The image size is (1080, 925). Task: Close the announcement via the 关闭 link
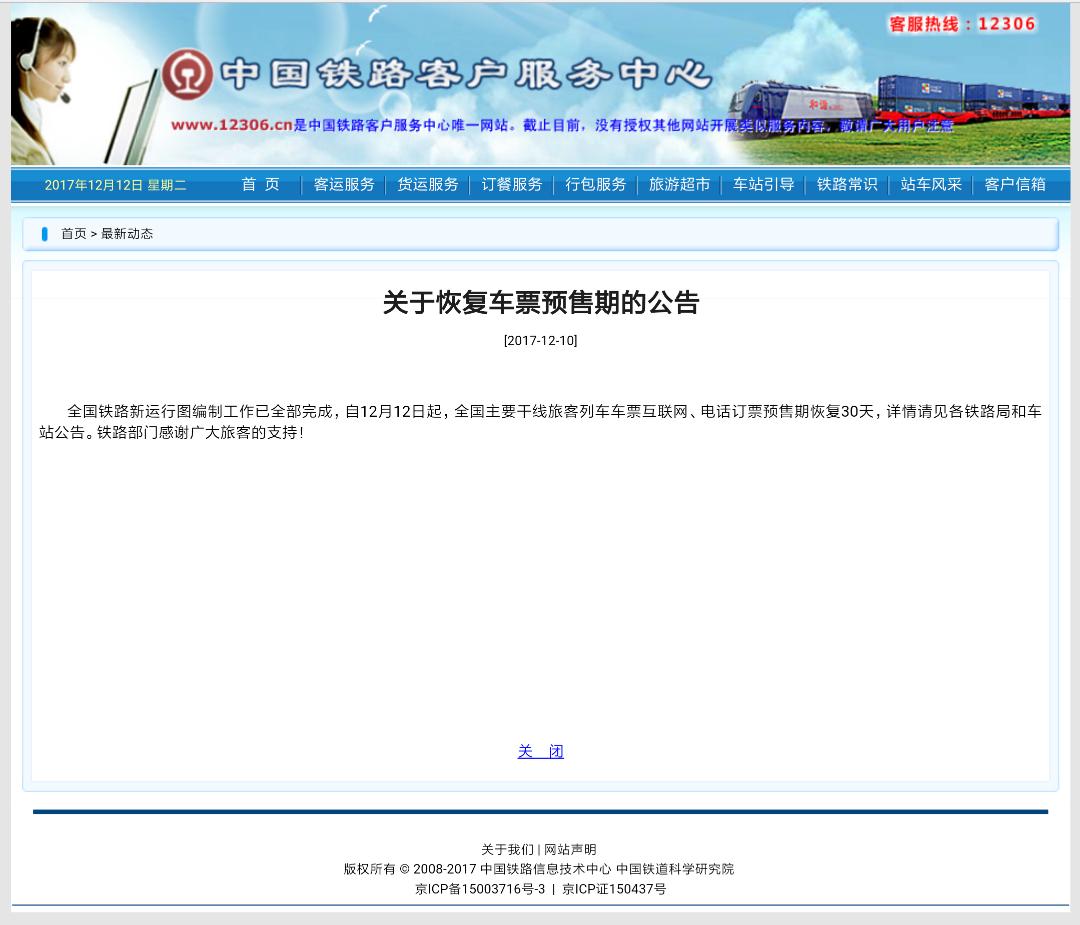(540, 751)
